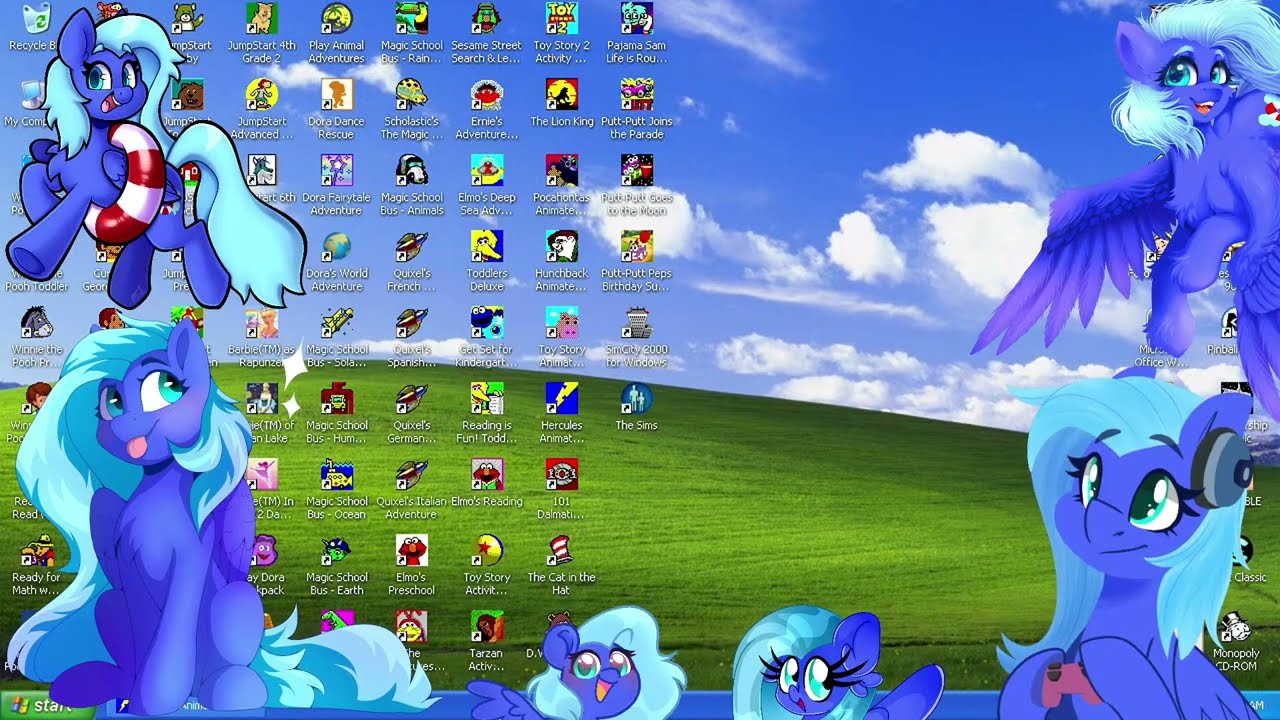Click the Windows Start button
This screenshot has height=720, width=1280.
[45, 706]
